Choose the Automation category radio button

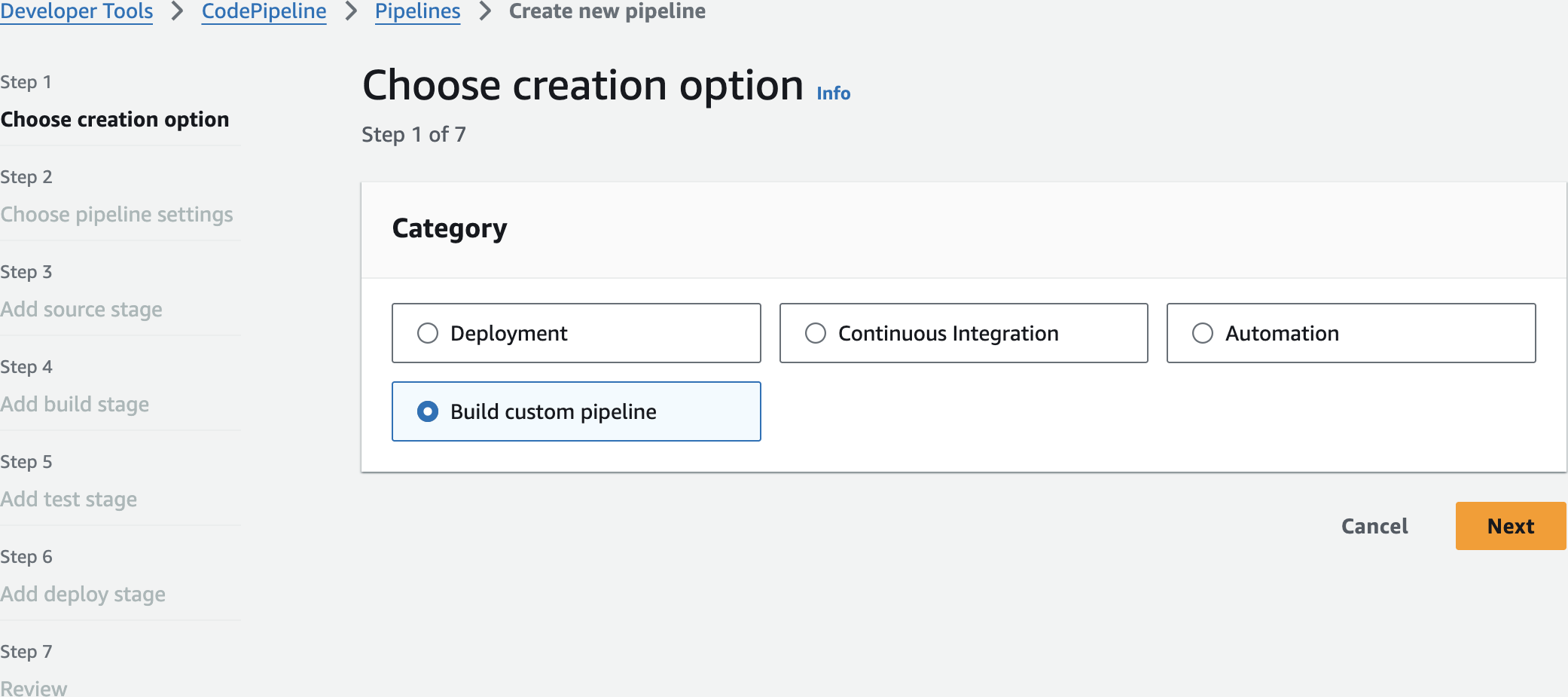click(1203, 333)
